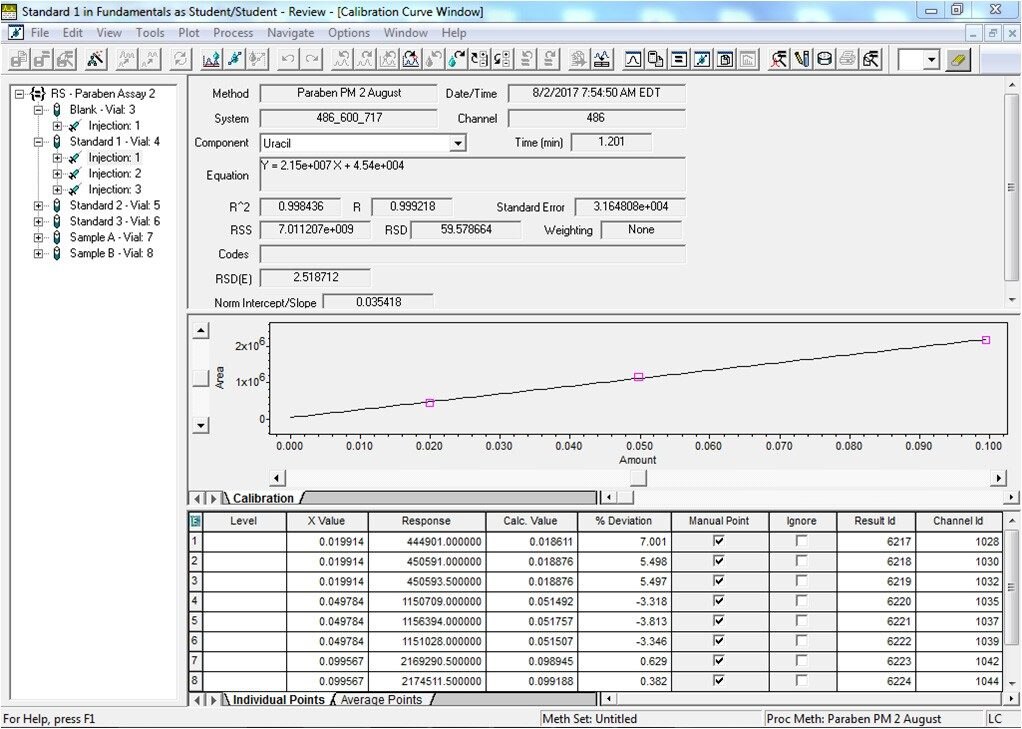1022x729 pixels.
Task: Switch to the Average Points tab
Action: click(381, 700)
